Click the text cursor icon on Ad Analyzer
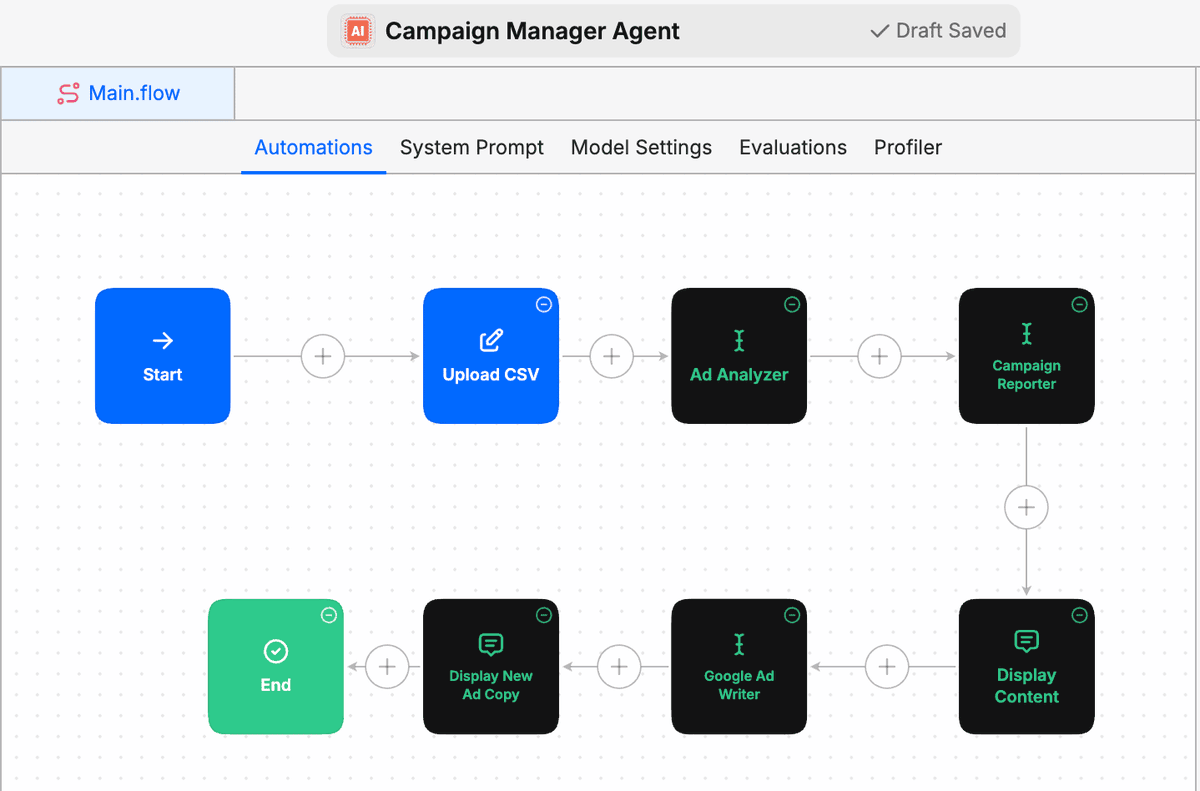The width and height of the screenshot is (1200, 791). pyautogui.click(x=739, y=341)
